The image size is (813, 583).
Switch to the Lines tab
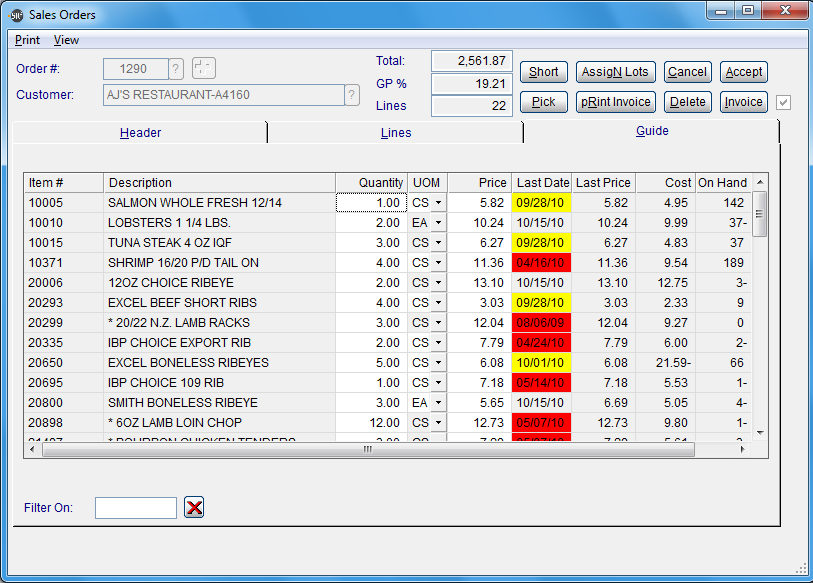tap(396, 132)
